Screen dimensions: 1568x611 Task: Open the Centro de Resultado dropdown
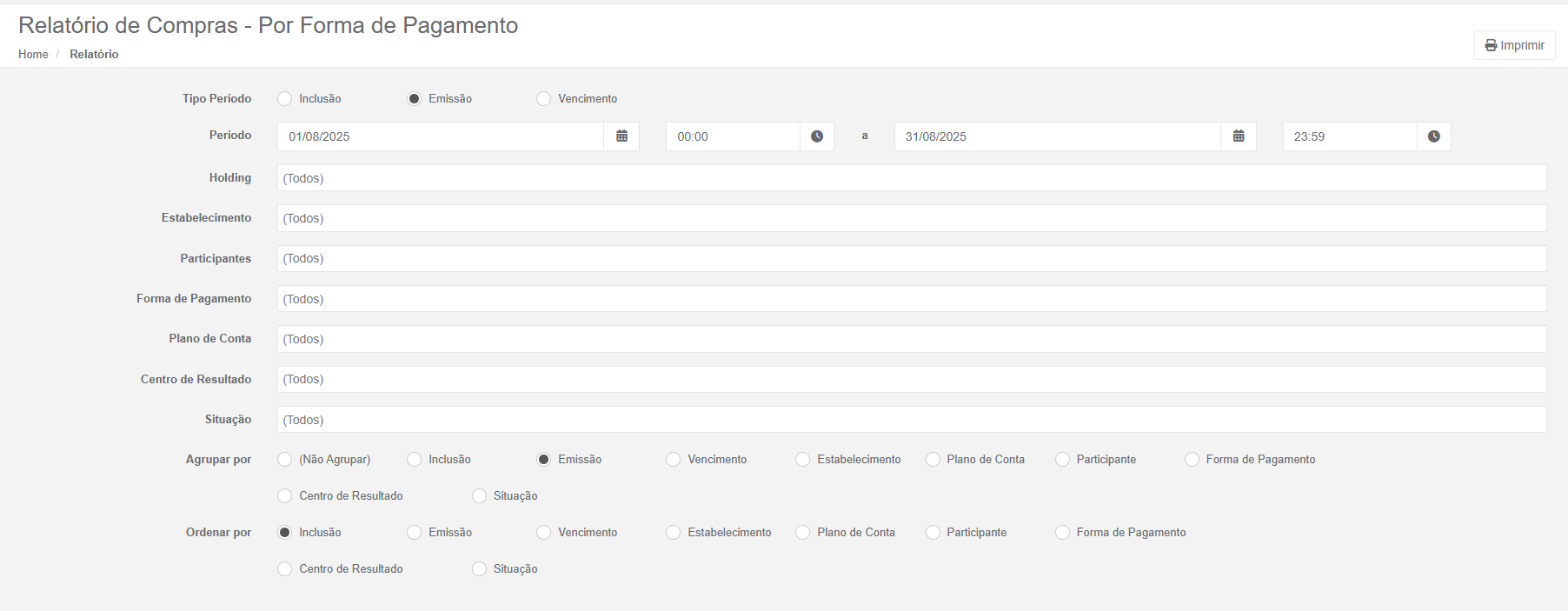911,380
